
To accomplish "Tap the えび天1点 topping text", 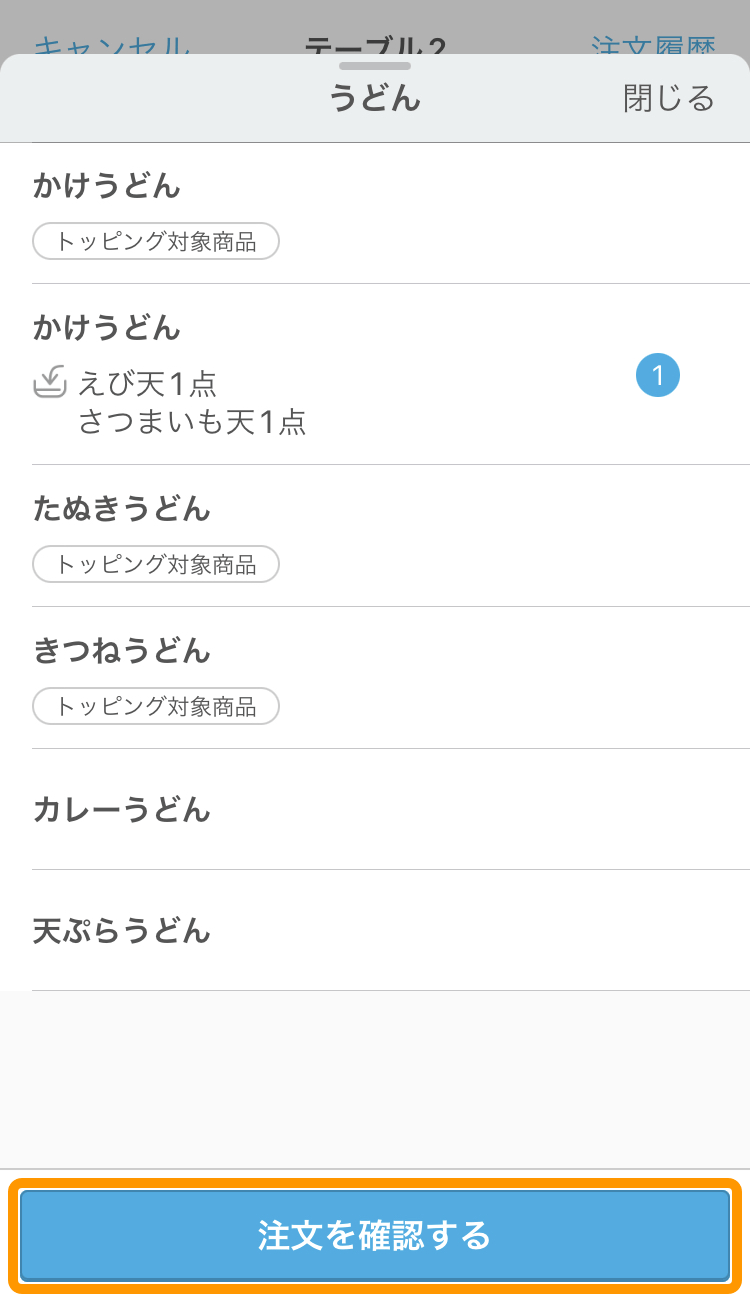I will [x=148, y=383].
